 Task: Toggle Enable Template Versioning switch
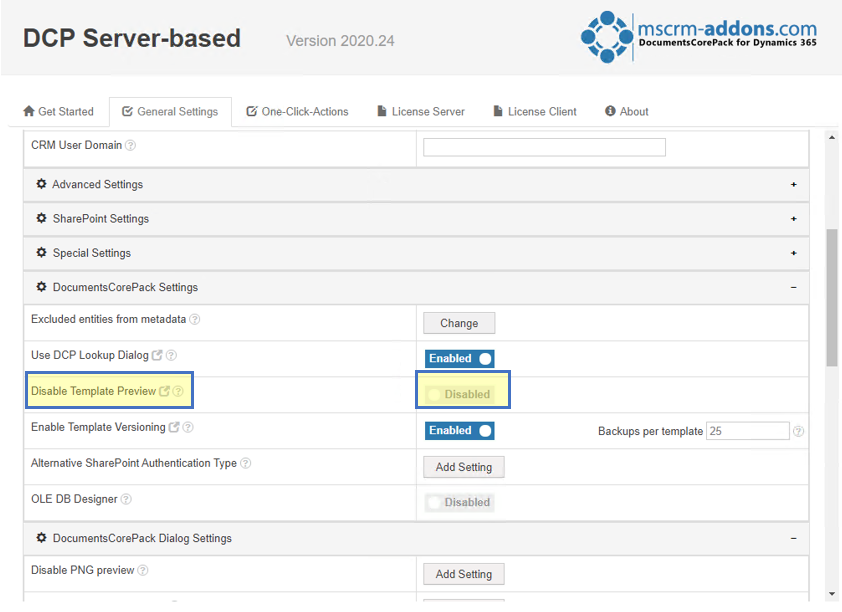point(460,431)
